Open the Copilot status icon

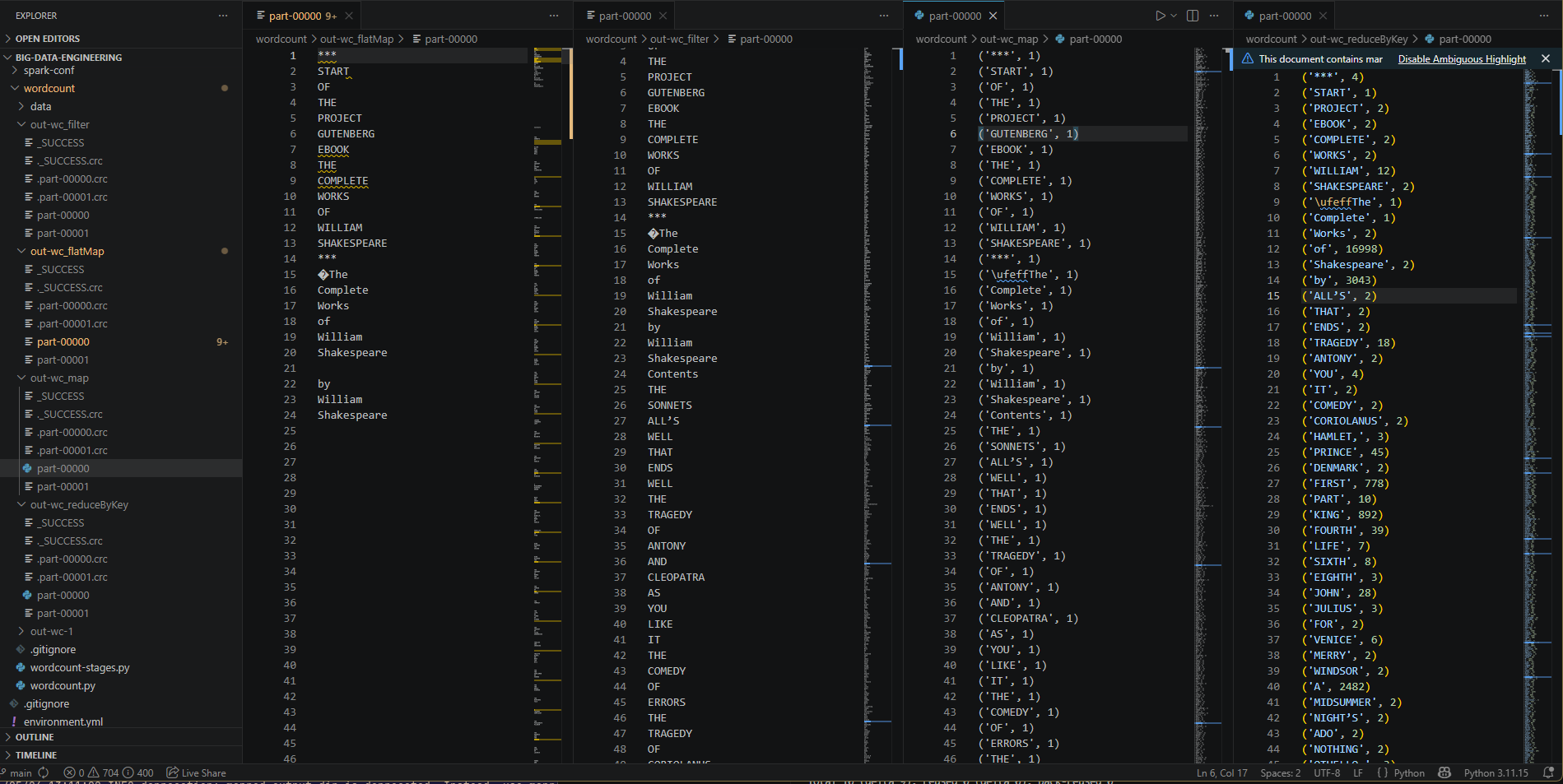[1444, 772]
